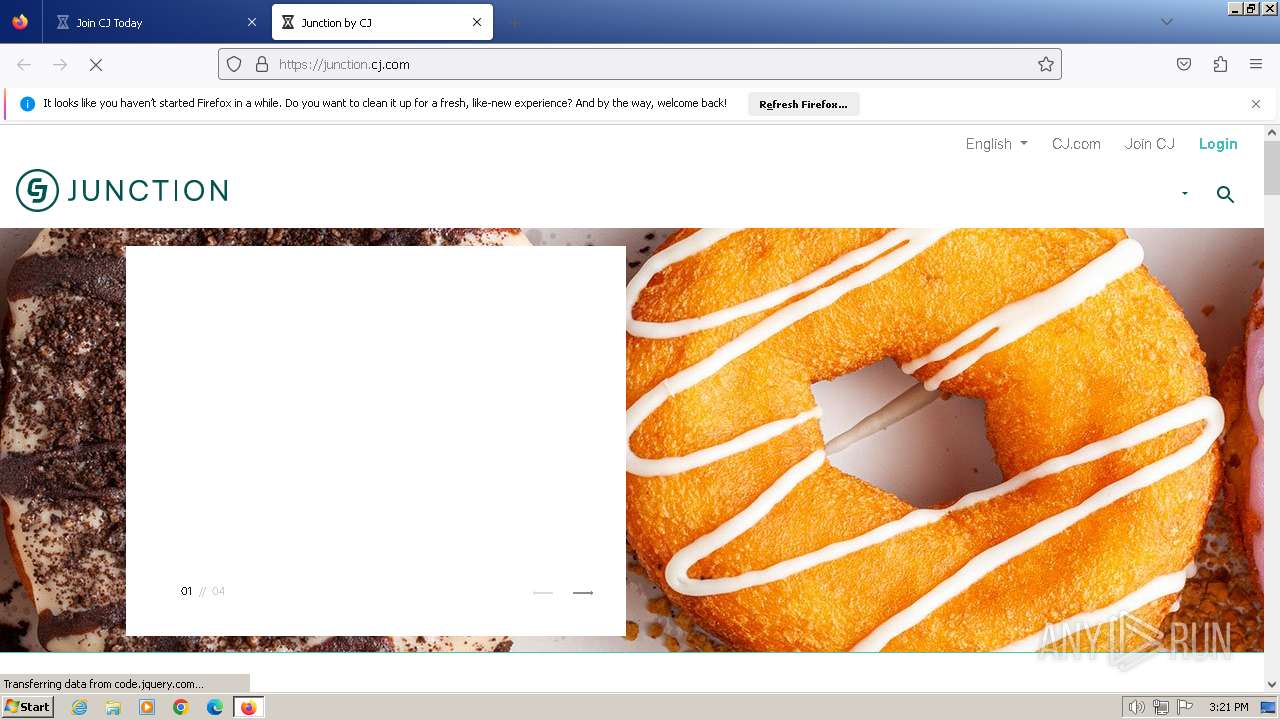The image size is (1280, 720).
Task: Open the Firefox application menu
Action: point(1256,64)
